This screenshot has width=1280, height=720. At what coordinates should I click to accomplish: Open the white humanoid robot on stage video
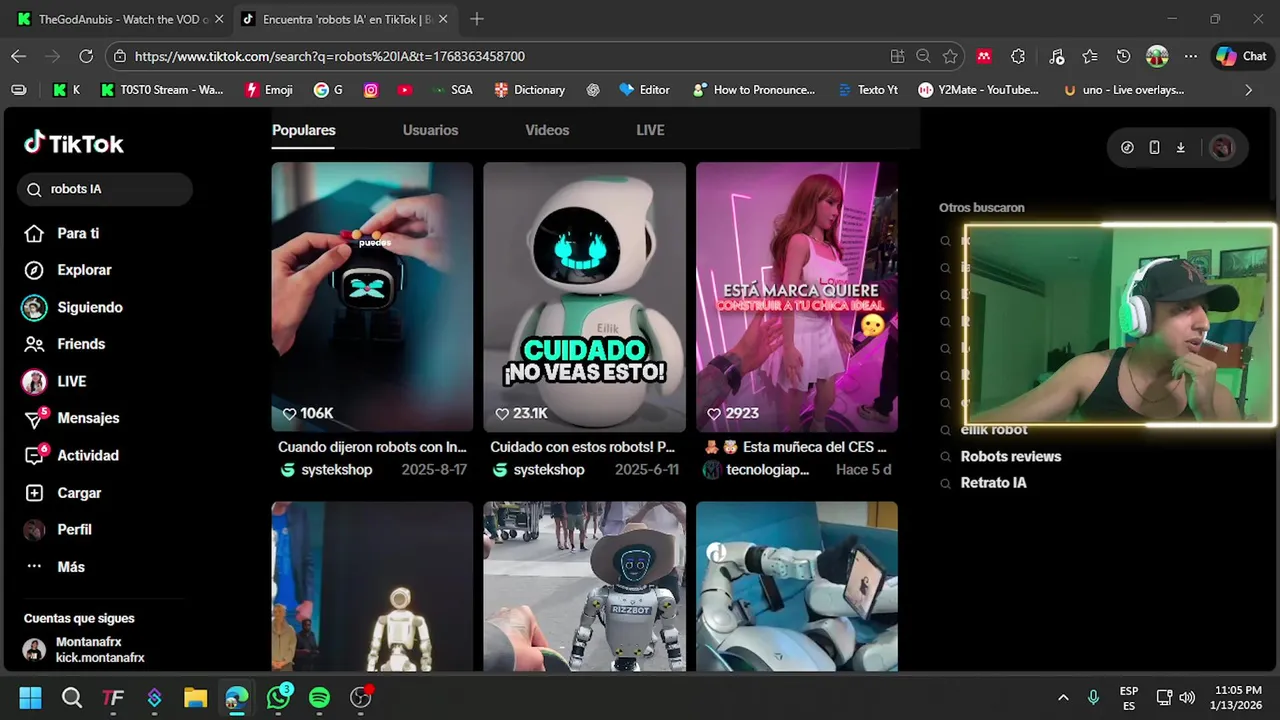pyautogui.click(x=372, y=586)
